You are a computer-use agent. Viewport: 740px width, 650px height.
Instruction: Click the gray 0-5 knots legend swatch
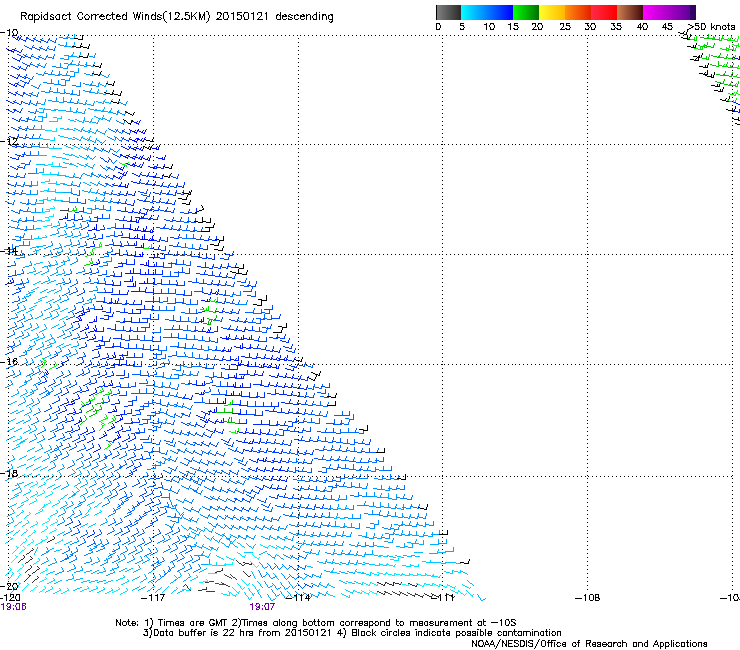[448, 12]
